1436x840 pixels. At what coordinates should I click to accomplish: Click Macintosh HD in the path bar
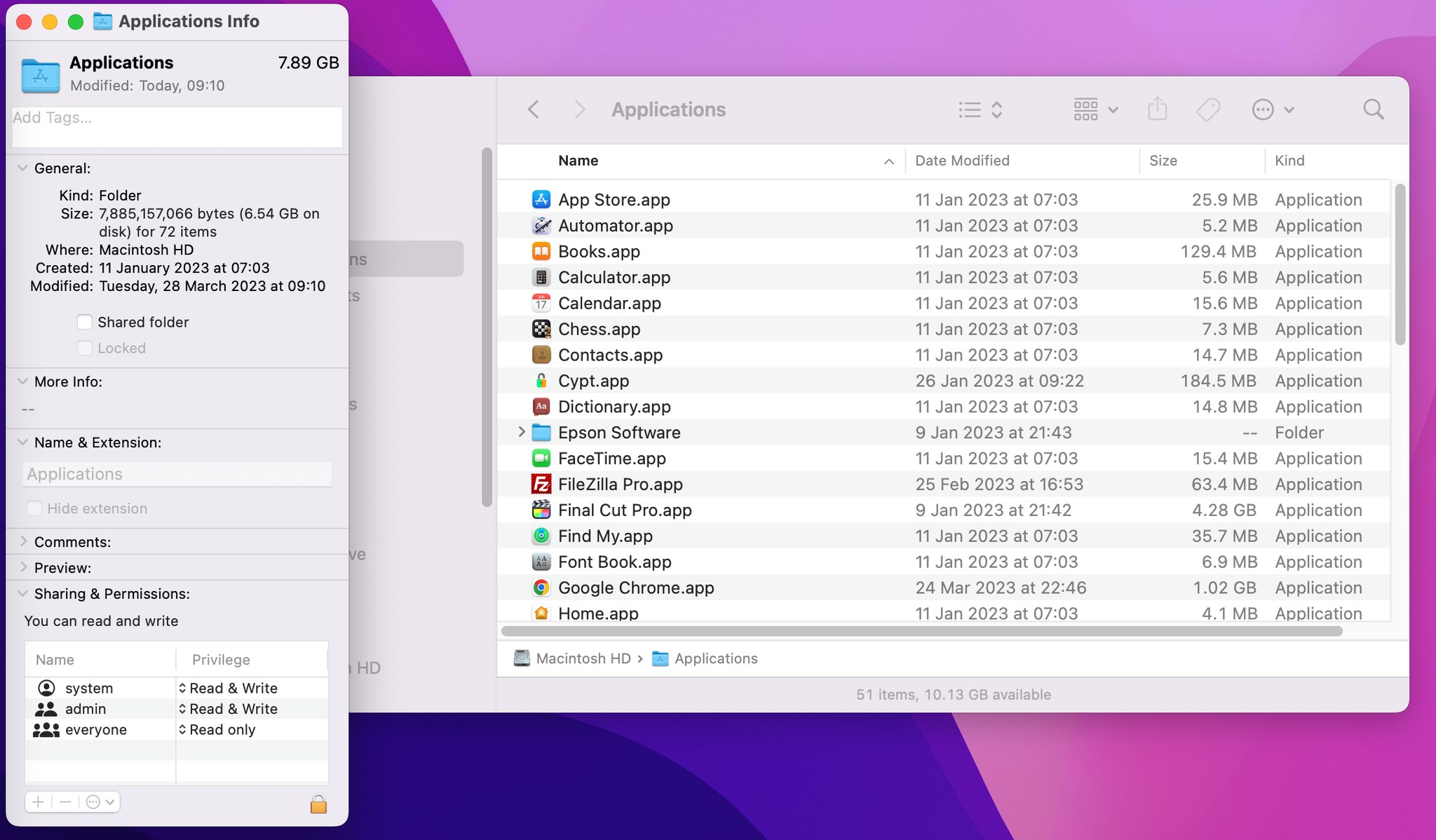click(573, 658)
